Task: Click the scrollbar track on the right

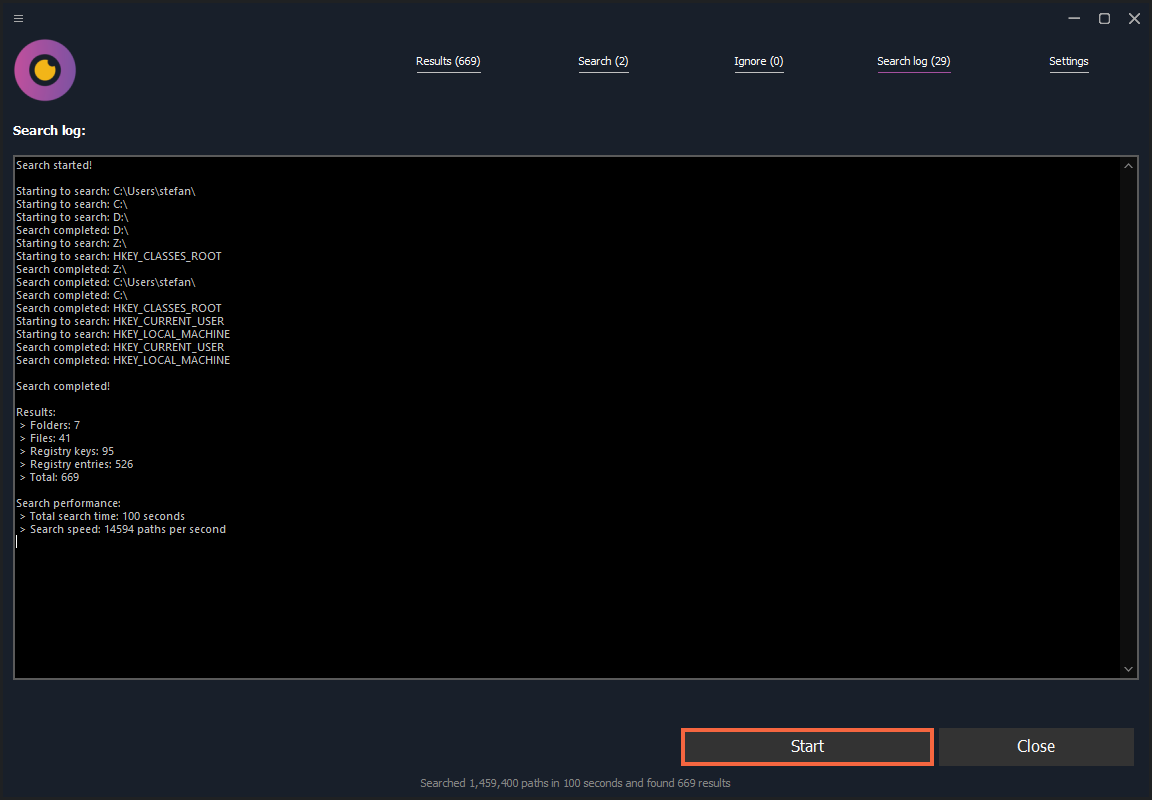Action: pyautogui.click(x=1128, y=420)
